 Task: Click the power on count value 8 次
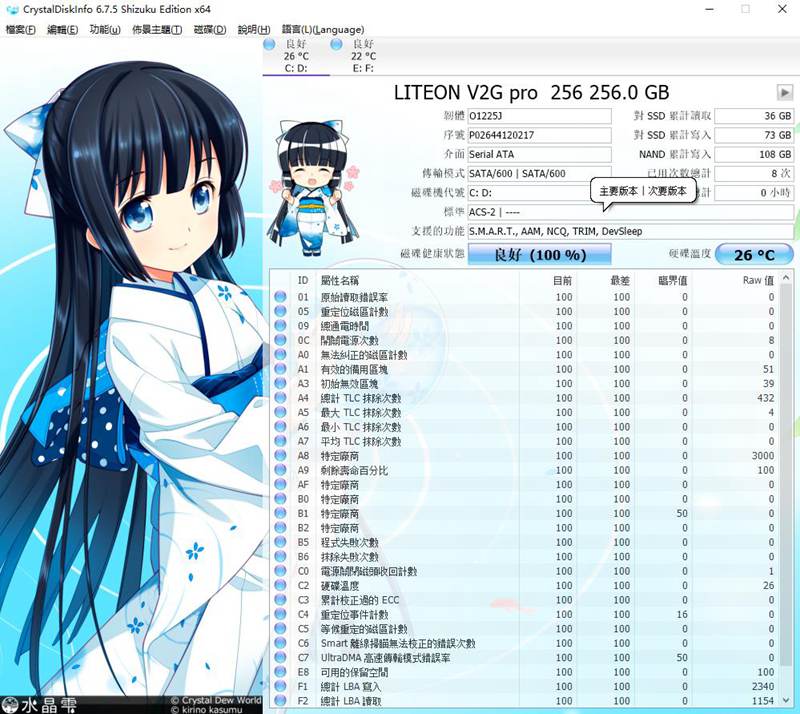point(754,174)
